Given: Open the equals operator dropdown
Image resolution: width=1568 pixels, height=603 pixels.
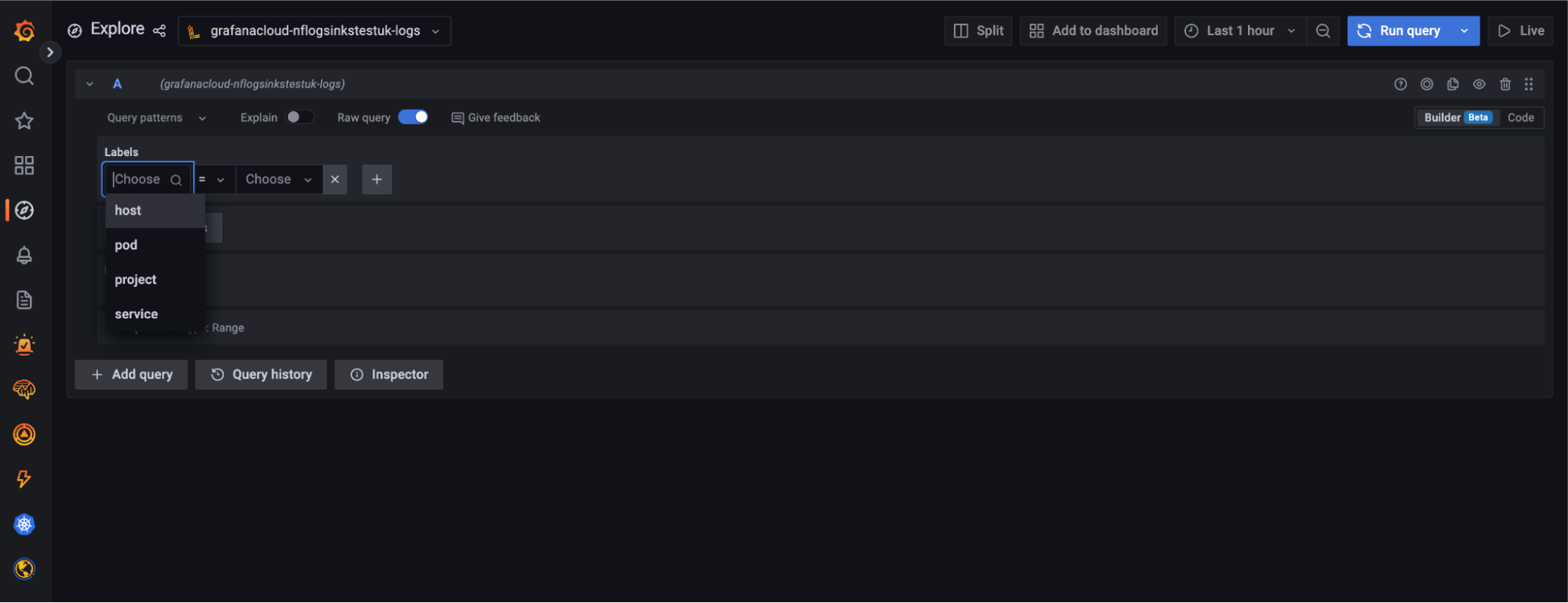Looking at the screenshot, I should pyautogui.click(x=213, y=180).
